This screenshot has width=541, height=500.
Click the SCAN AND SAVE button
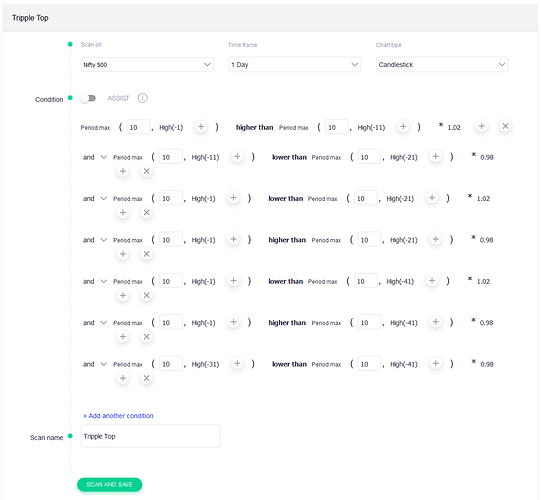pos(109,484)
